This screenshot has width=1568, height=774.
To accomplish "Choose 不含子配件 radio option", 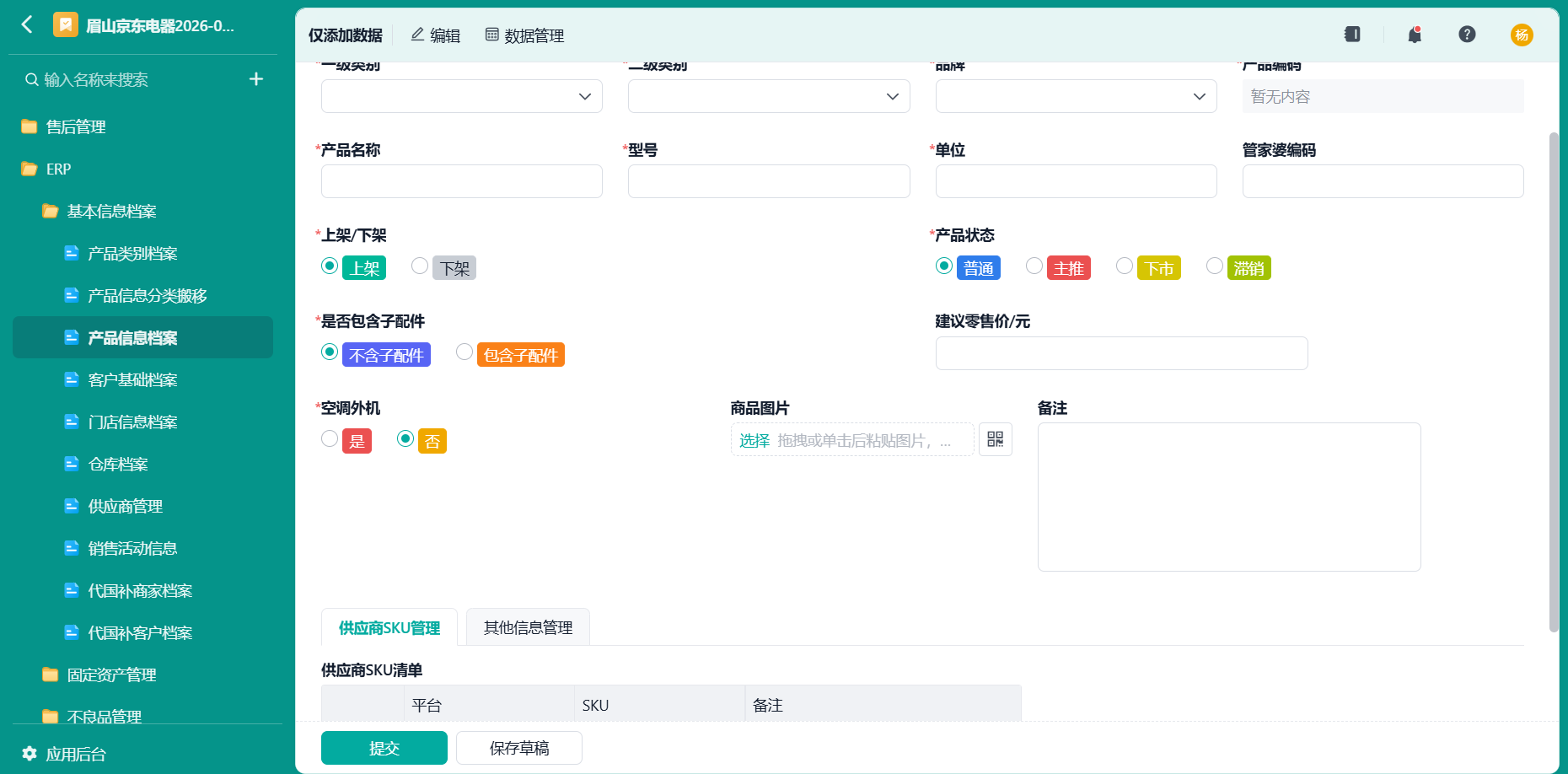I will point(330,352).
